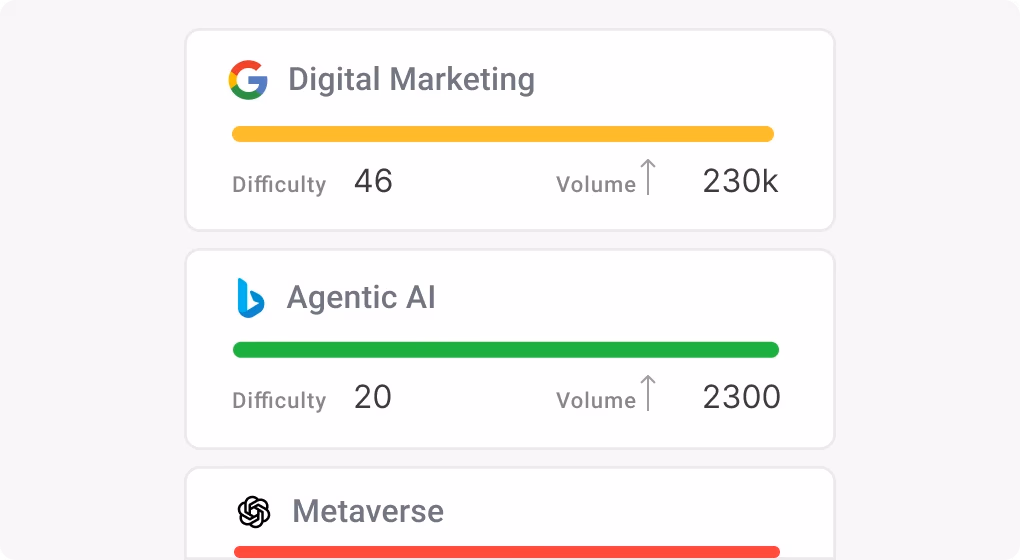Click the Volume up arrow for Agentic AI
Image resolution: width=1020 pixels, height=560 pixels.
[648, 393]
